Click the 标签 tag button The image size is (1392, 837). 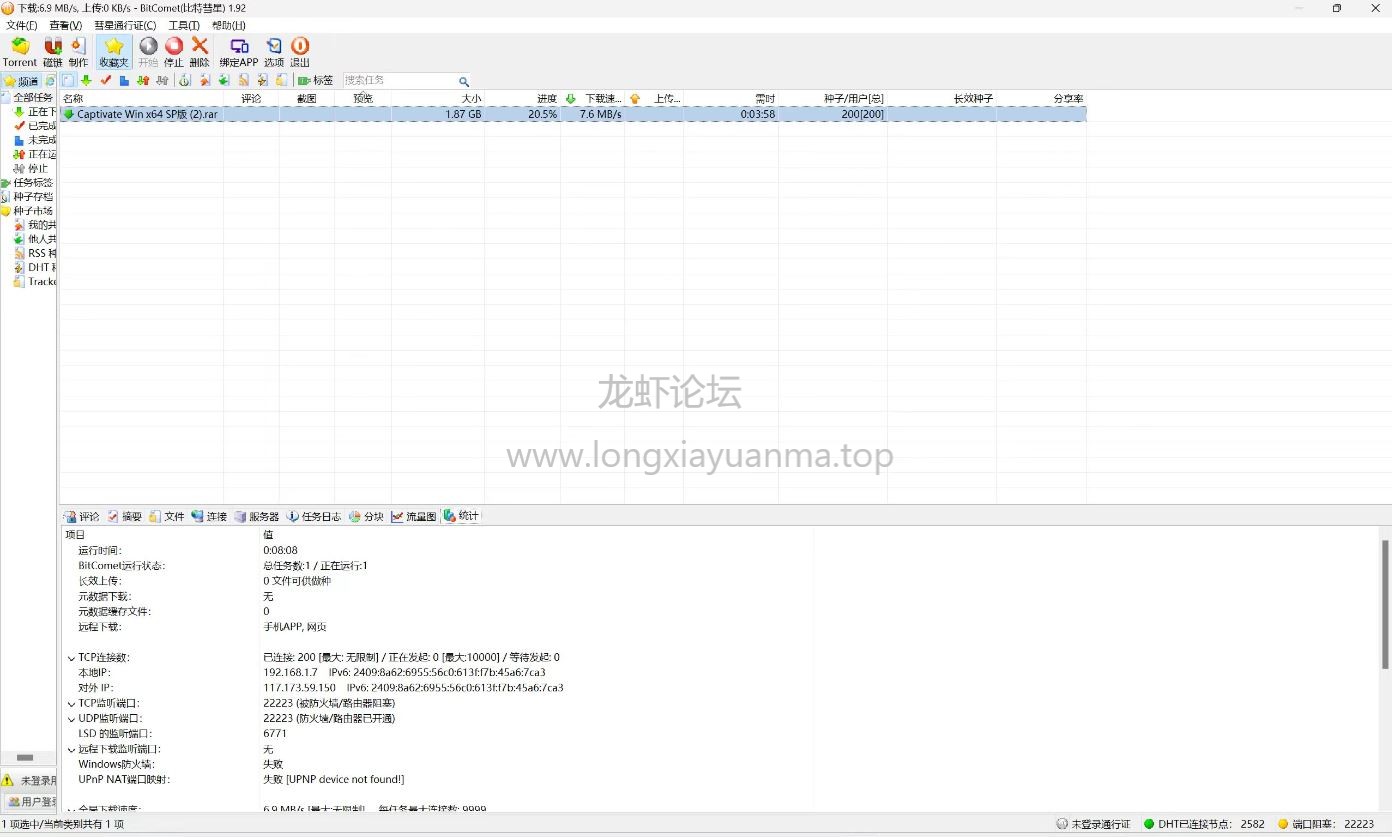click(x=316, y=80)
